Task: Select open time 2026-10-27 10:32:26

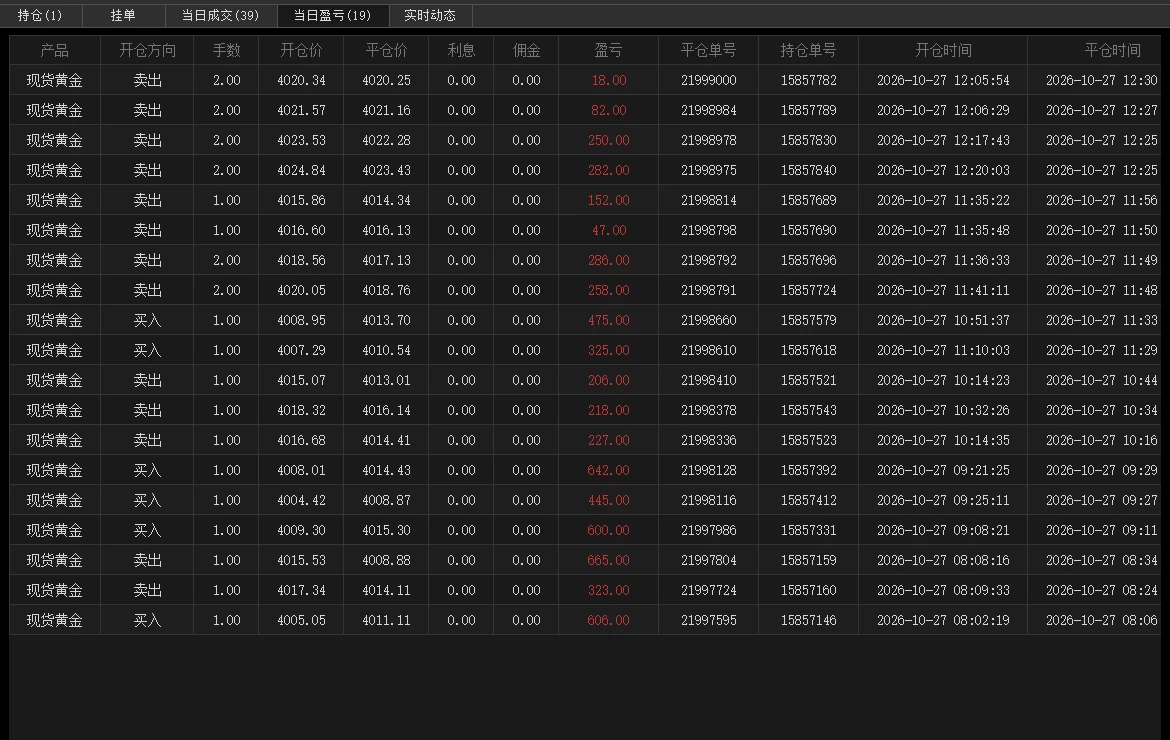Action: pos(943,410)
